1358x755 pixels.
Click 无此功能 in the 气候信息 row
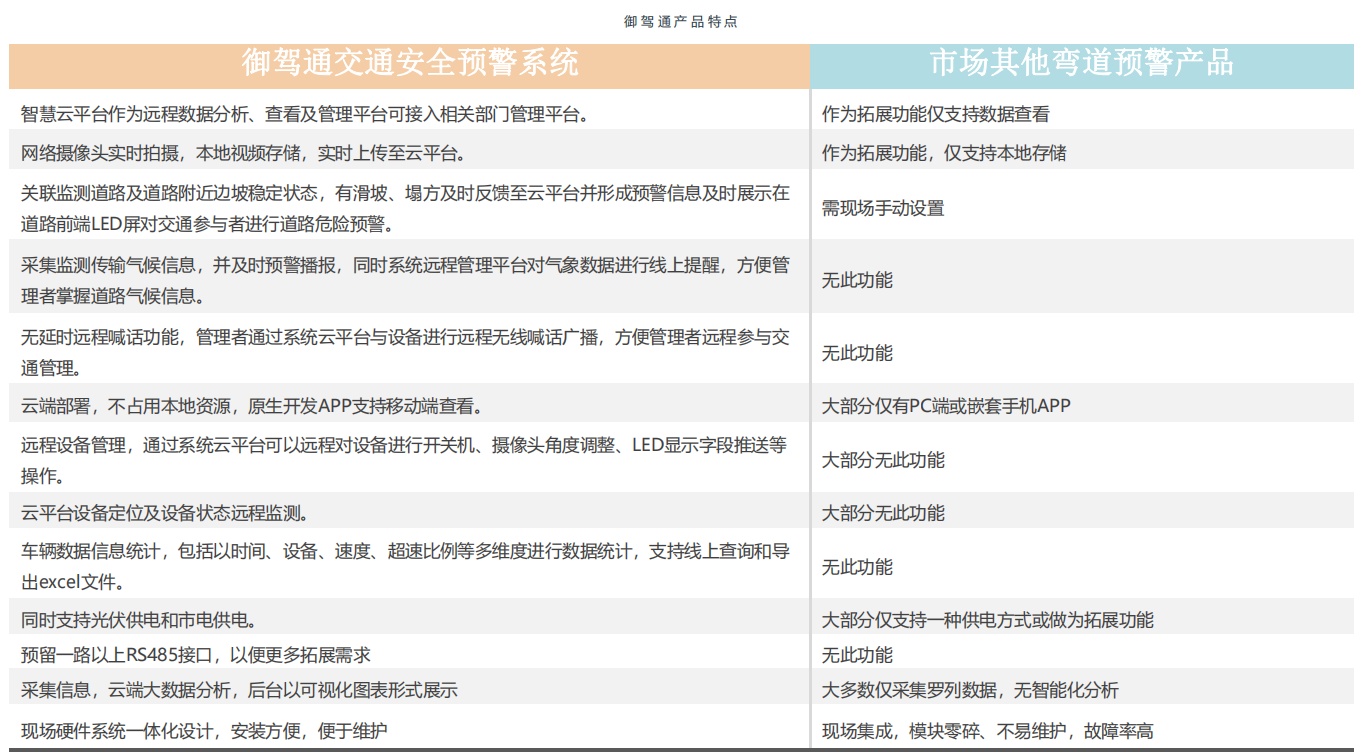(857, 280)
